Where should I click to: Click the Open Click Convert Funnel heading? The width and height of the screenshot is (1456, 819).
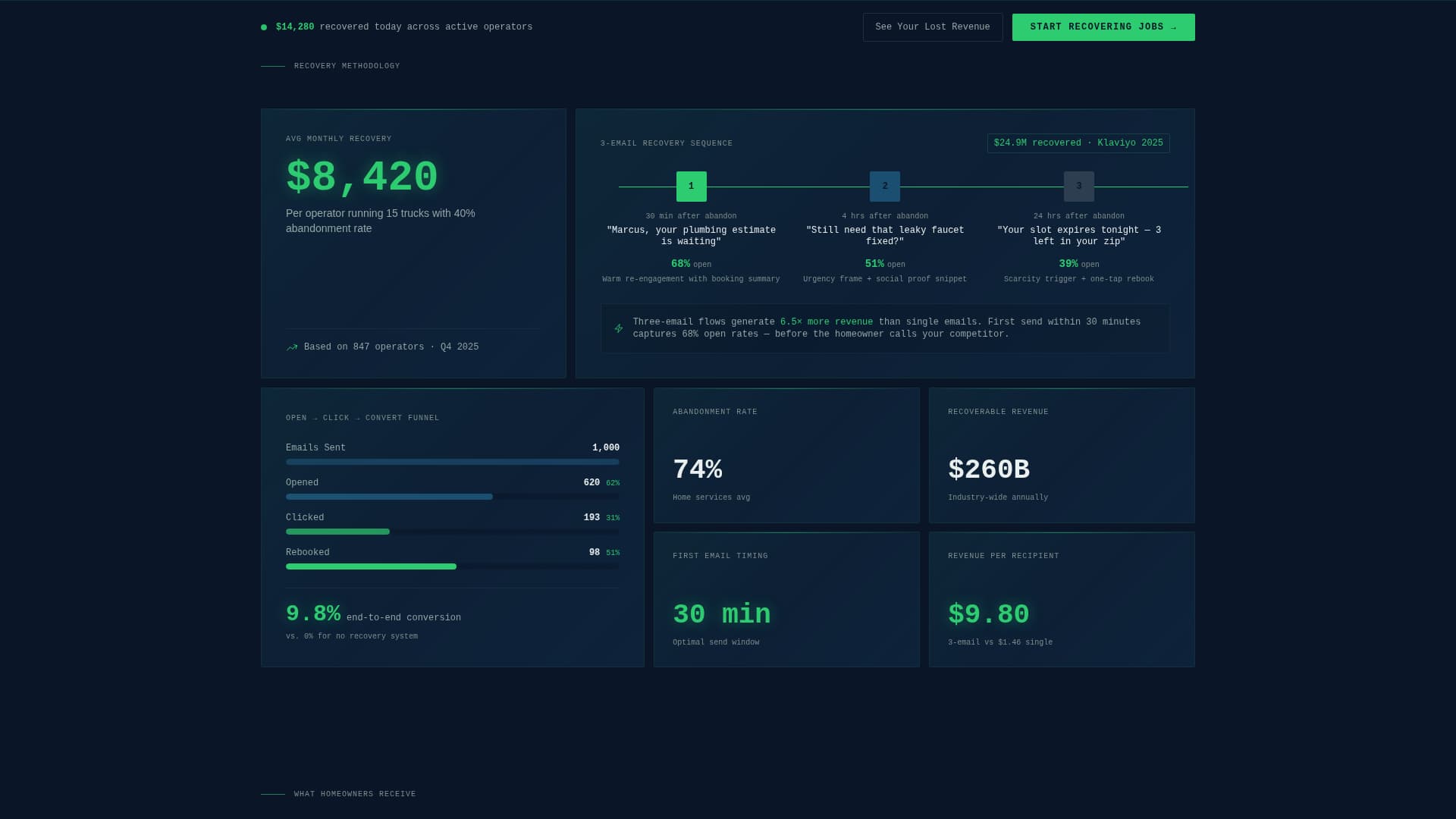point(362,418)
